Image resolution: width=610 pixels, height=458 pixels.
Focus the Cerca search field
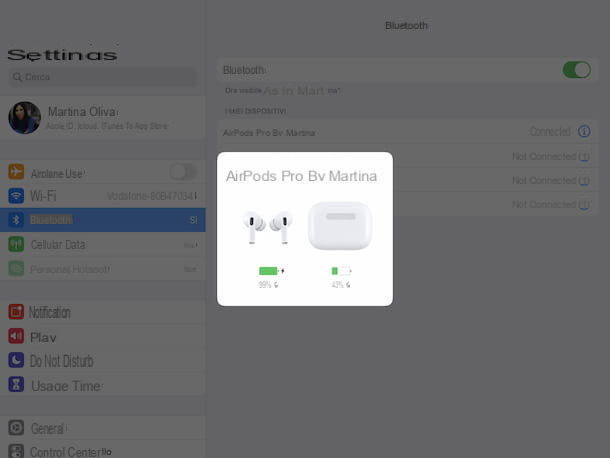pyautogui.click(x=103, y=77)
